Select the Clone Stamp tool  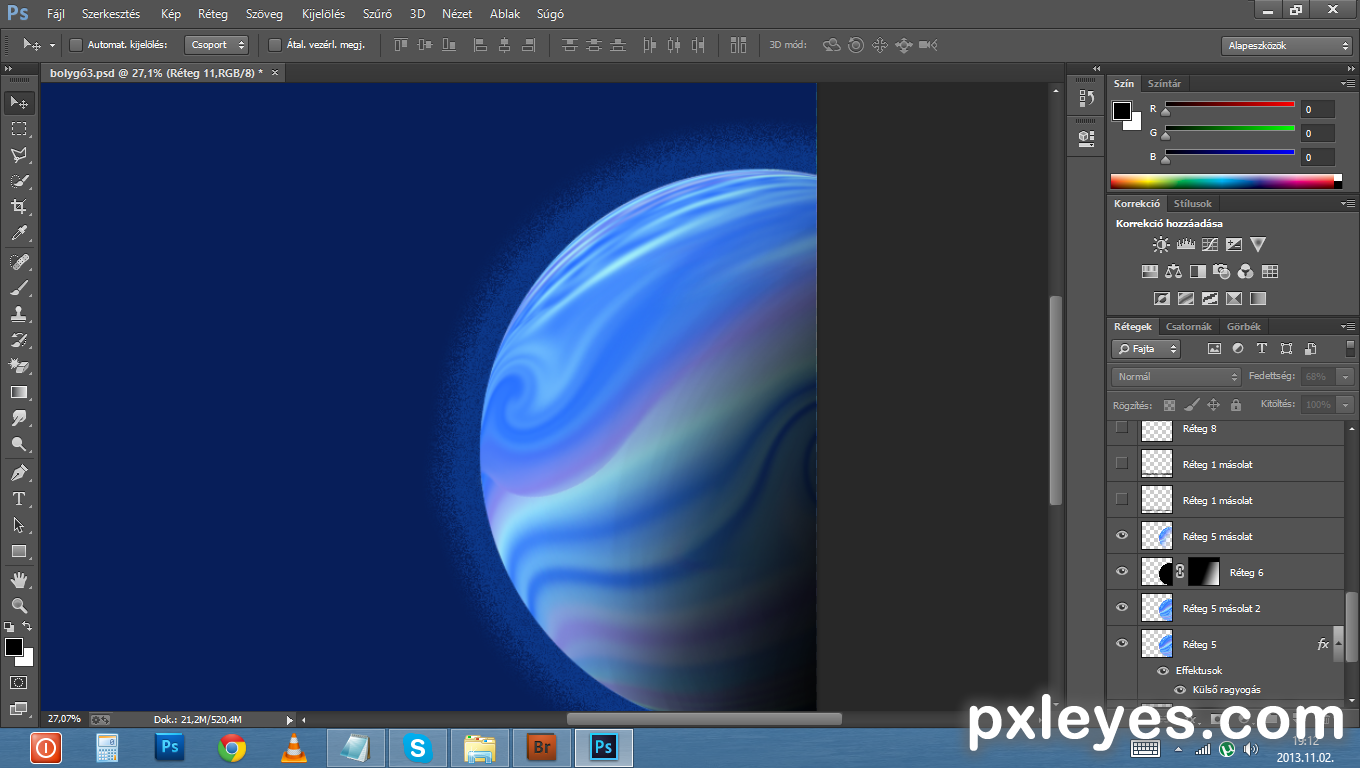click(x=19, y=313)
